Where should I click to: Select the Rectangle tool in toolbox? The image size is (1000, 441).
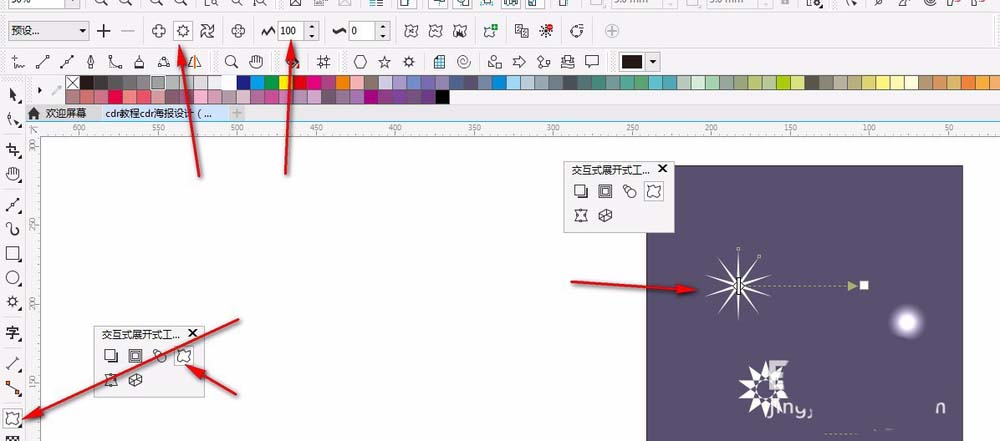(x=13, y=253)
